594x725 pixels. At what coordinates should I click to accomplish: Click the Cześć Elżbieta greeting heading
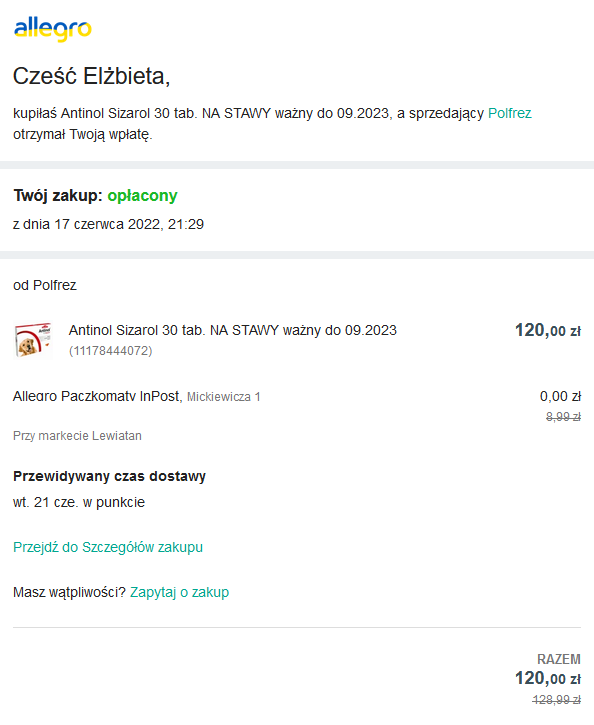coord(92,76)
